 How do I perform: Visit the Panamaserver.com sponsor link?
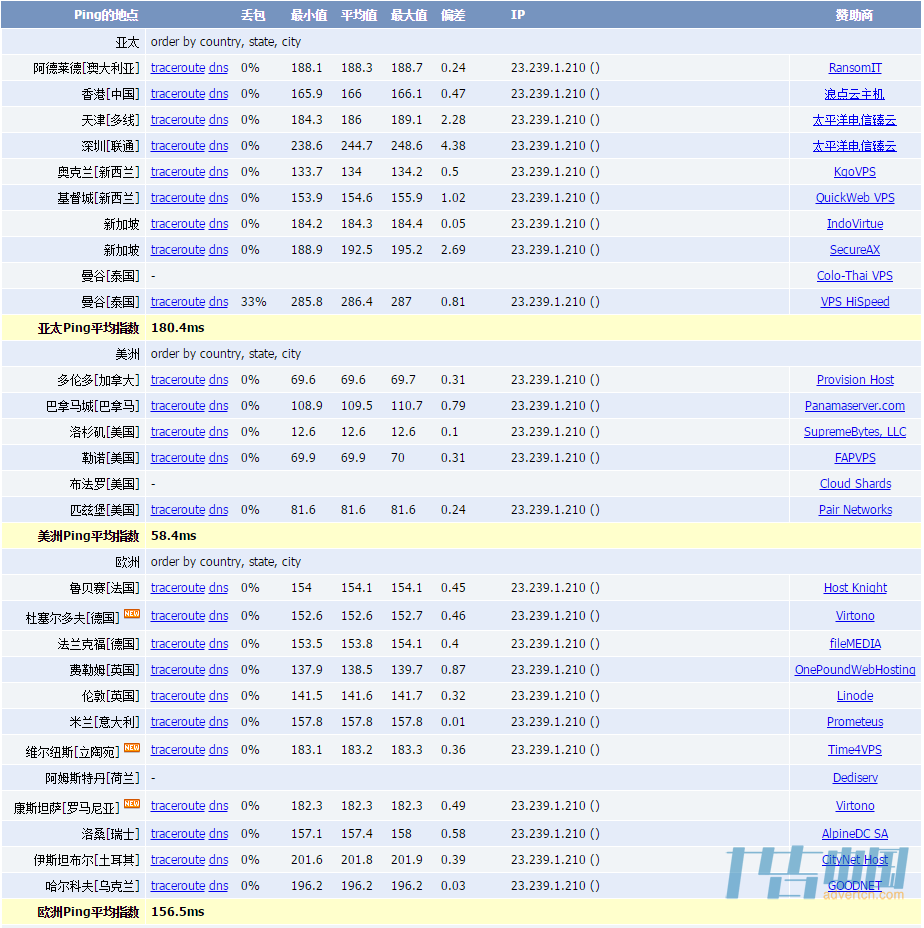coord(854,406)
